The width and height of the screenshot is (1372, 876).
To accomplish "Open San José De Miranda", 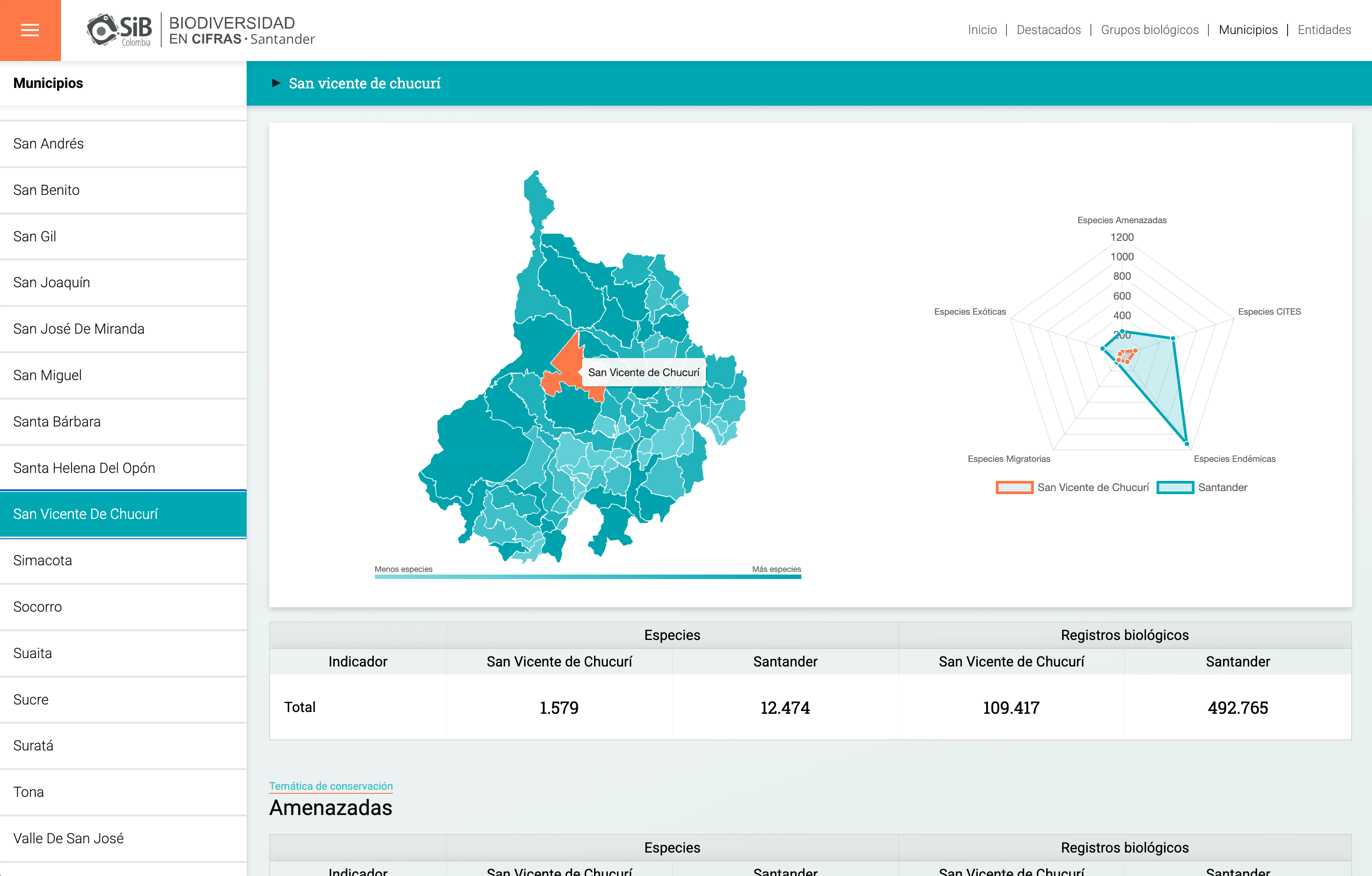I will (123, 329).
